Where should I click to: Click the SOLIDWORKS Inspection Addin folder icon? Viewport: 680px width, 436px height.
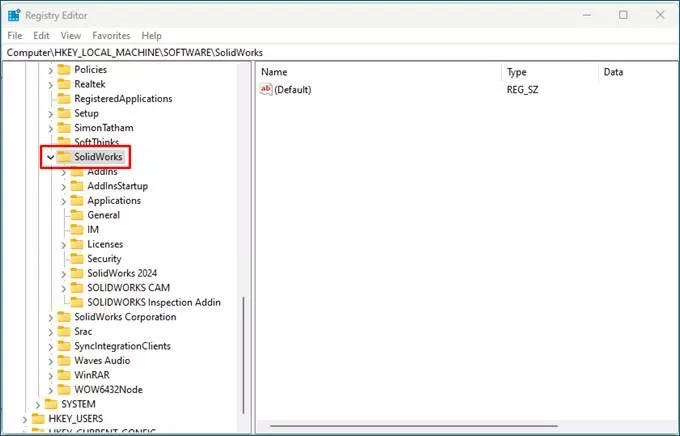[77, 302]
